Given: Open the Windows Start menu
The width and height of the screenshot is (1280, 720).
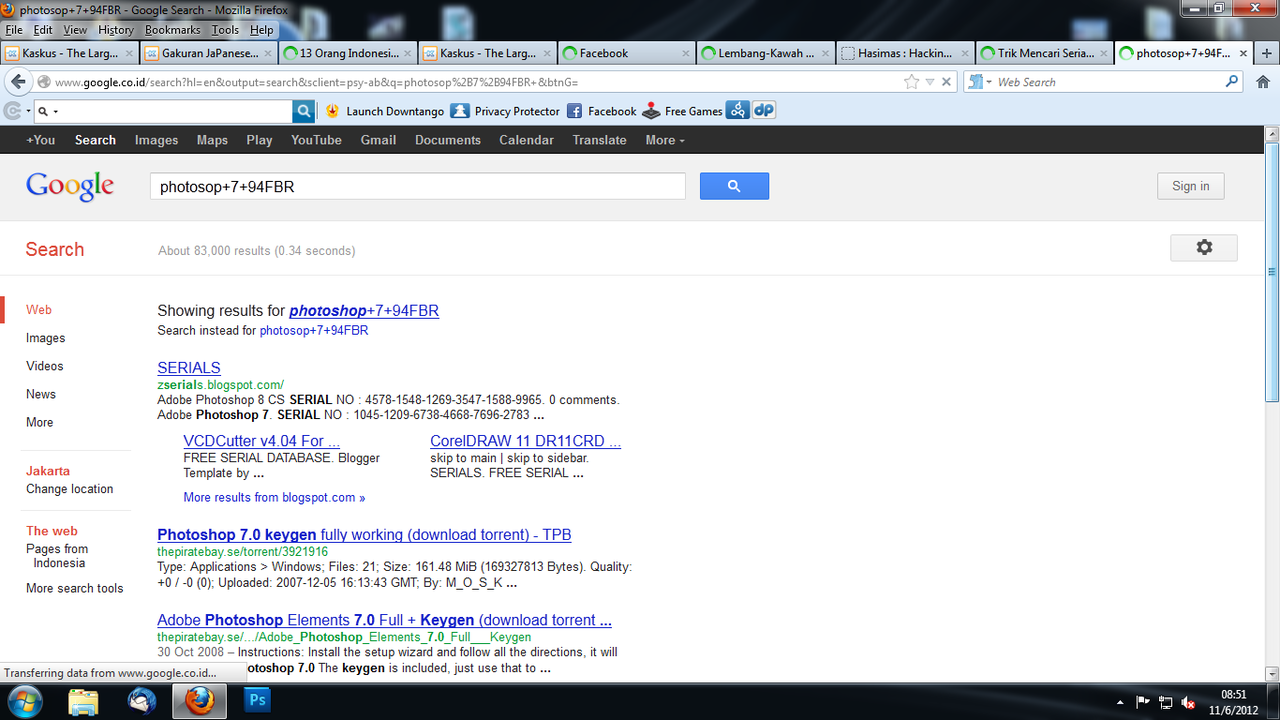Looking at the screenshot, I should coord(24,701).
